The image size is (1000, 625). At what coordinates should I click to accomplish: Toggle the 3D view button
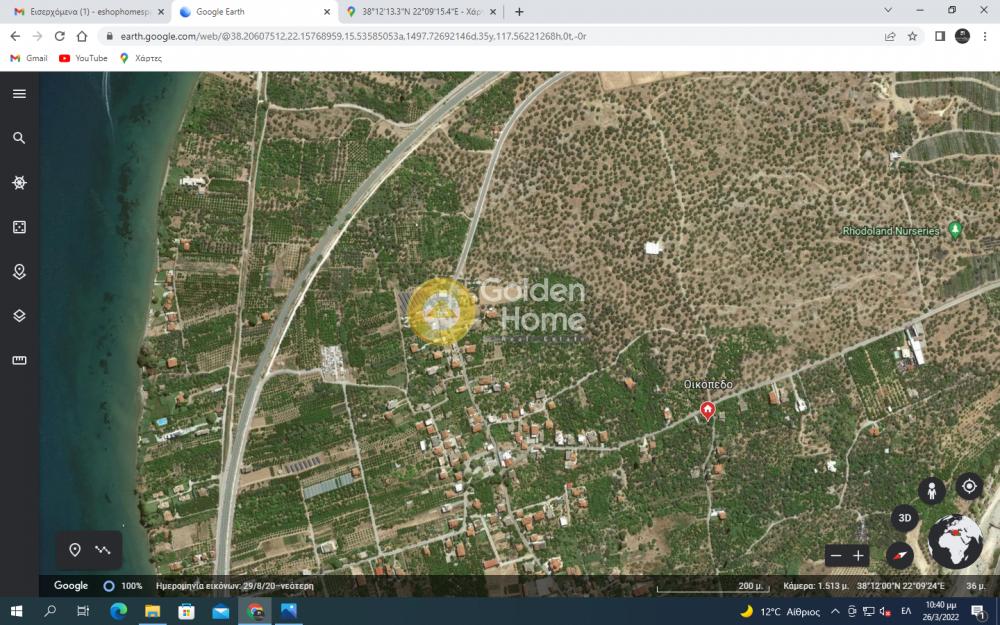point(905,518)
